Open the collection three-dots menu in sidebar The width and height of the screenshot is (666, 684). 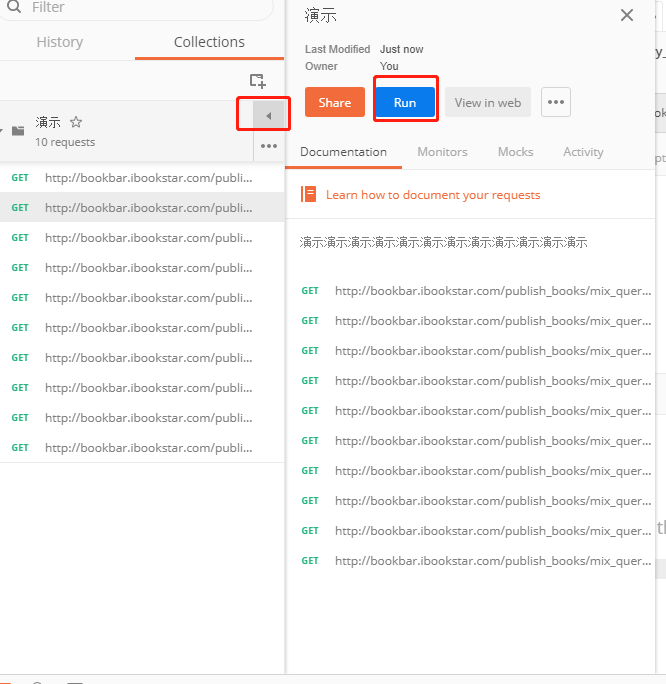pos(268,146)
